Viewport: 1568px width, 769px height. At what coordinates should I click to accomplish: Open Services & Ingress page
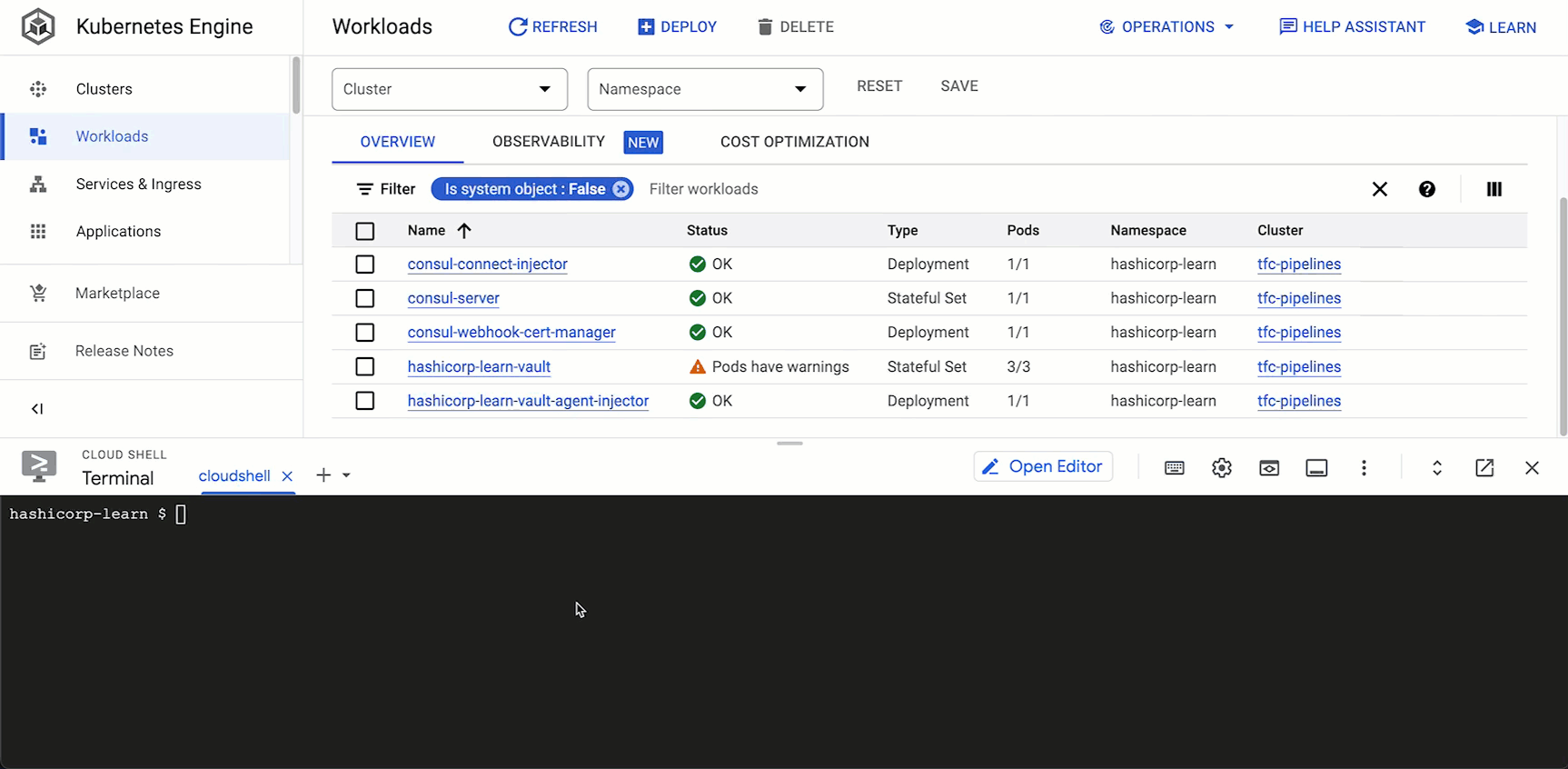tap(145, 184)
